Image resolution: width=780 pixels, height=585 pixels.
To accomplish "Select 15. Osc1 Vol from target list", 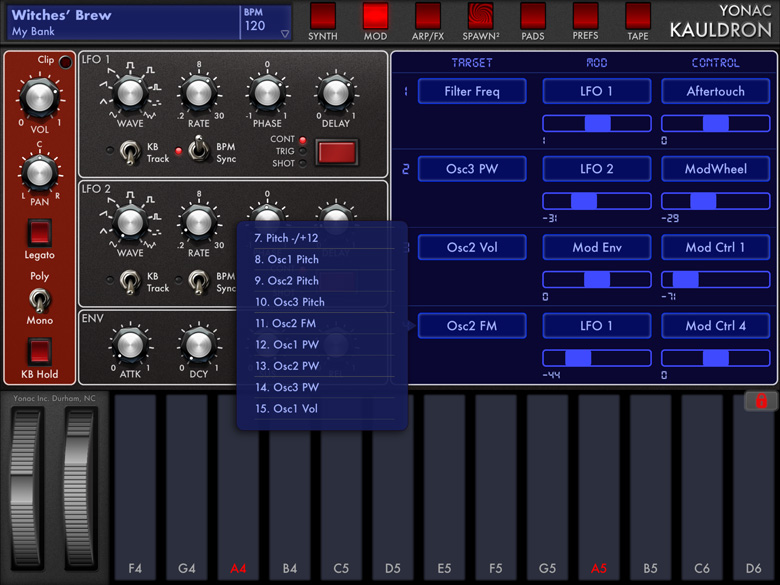I will click(x=323, y=409).
